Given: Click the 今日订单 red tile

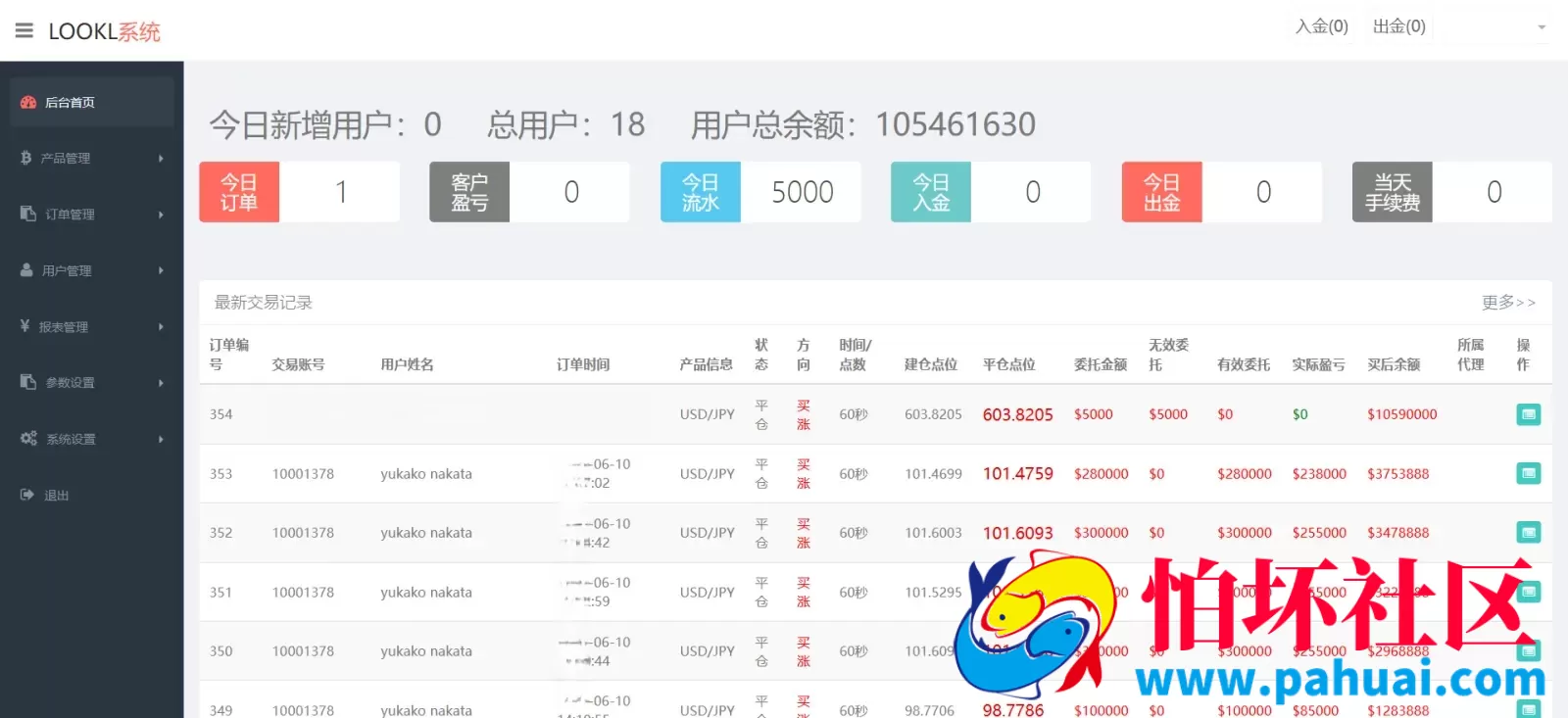Looking at the screenshot, I should pos(239,192).
